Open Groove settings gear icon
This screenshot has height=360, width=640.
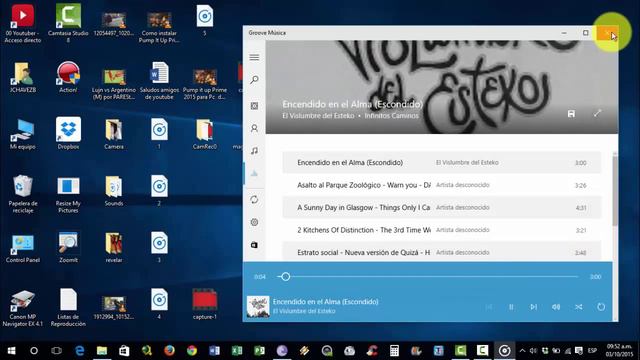(254, 222)
